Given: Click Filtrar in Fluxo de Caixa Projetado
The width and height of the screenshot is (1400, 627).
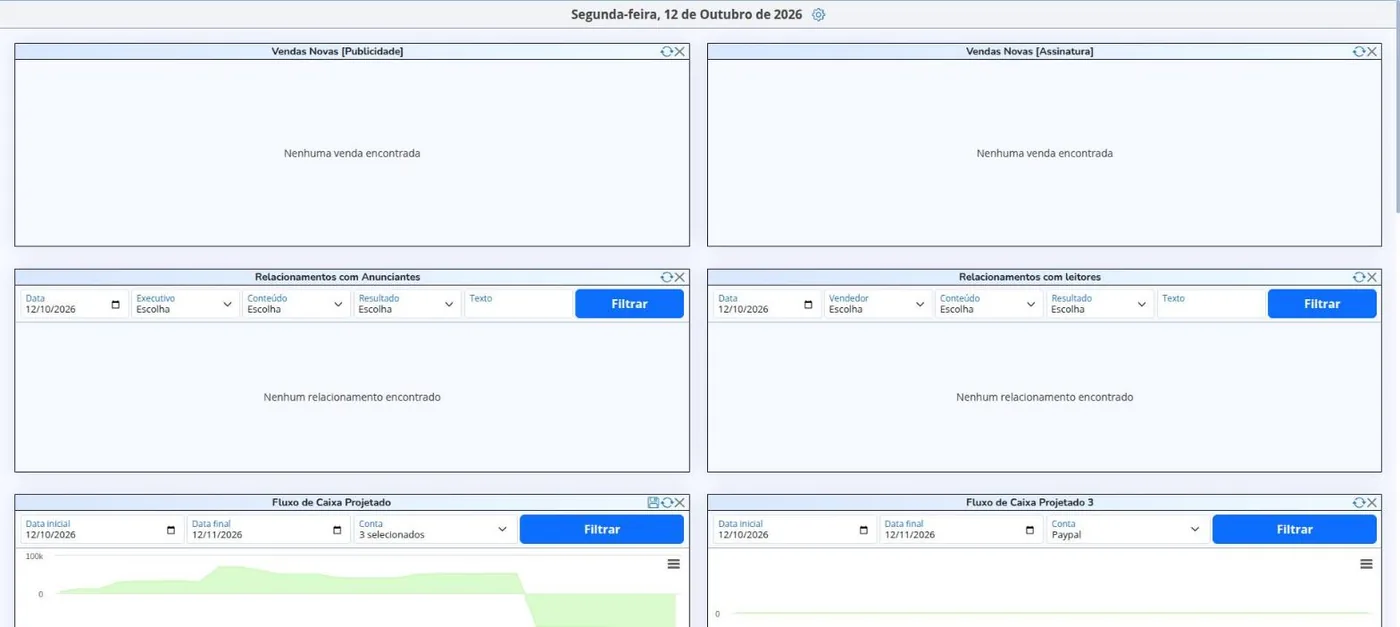Looking at the screenshot, I should 602,529.
